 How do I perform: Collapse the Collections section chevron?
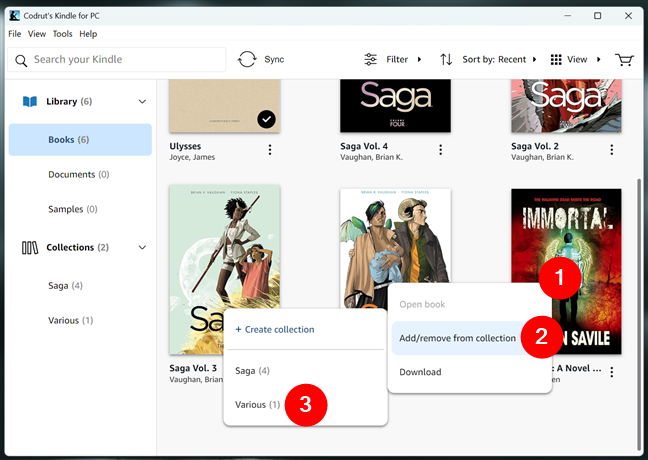coord(142,248)
